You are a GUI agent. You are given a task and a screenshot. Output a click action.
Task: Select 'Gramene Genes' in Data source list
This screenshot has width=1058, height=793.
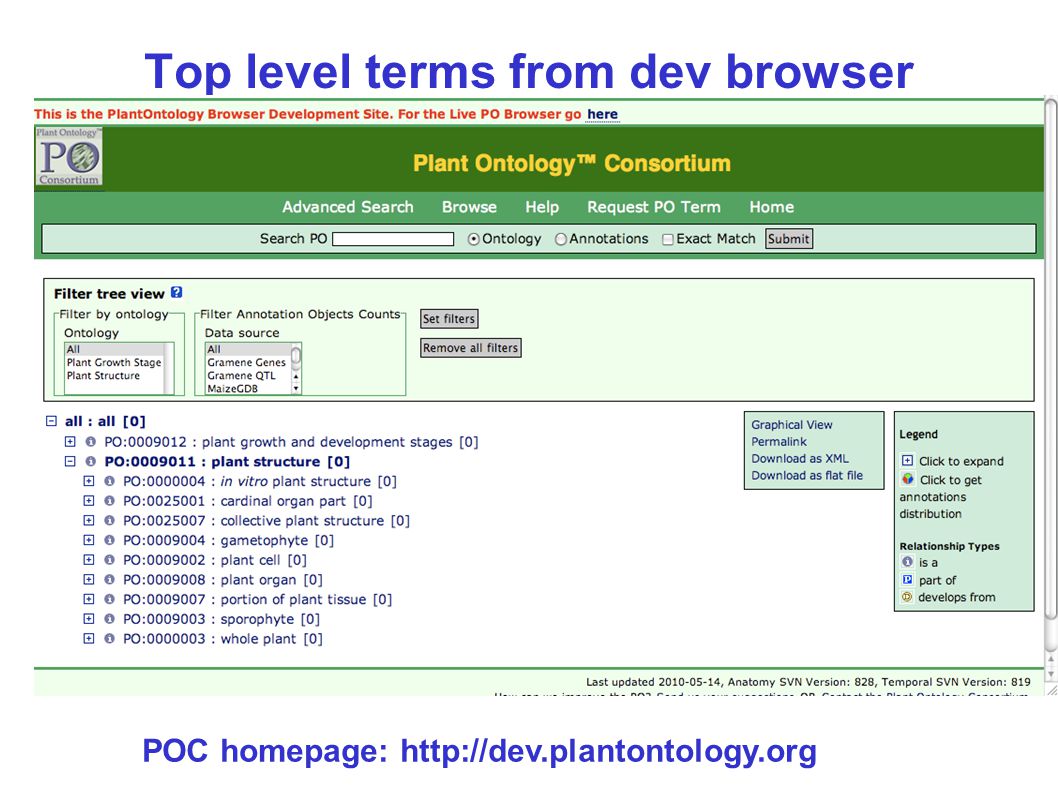[x=247, y=362]
